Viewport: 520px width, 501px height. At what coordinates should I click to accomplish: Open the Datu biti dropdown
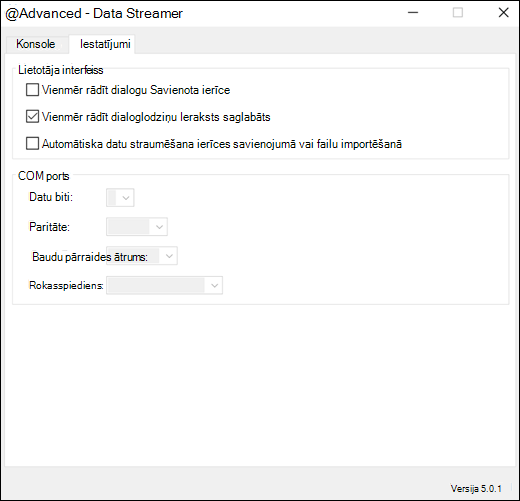[120, 198]
